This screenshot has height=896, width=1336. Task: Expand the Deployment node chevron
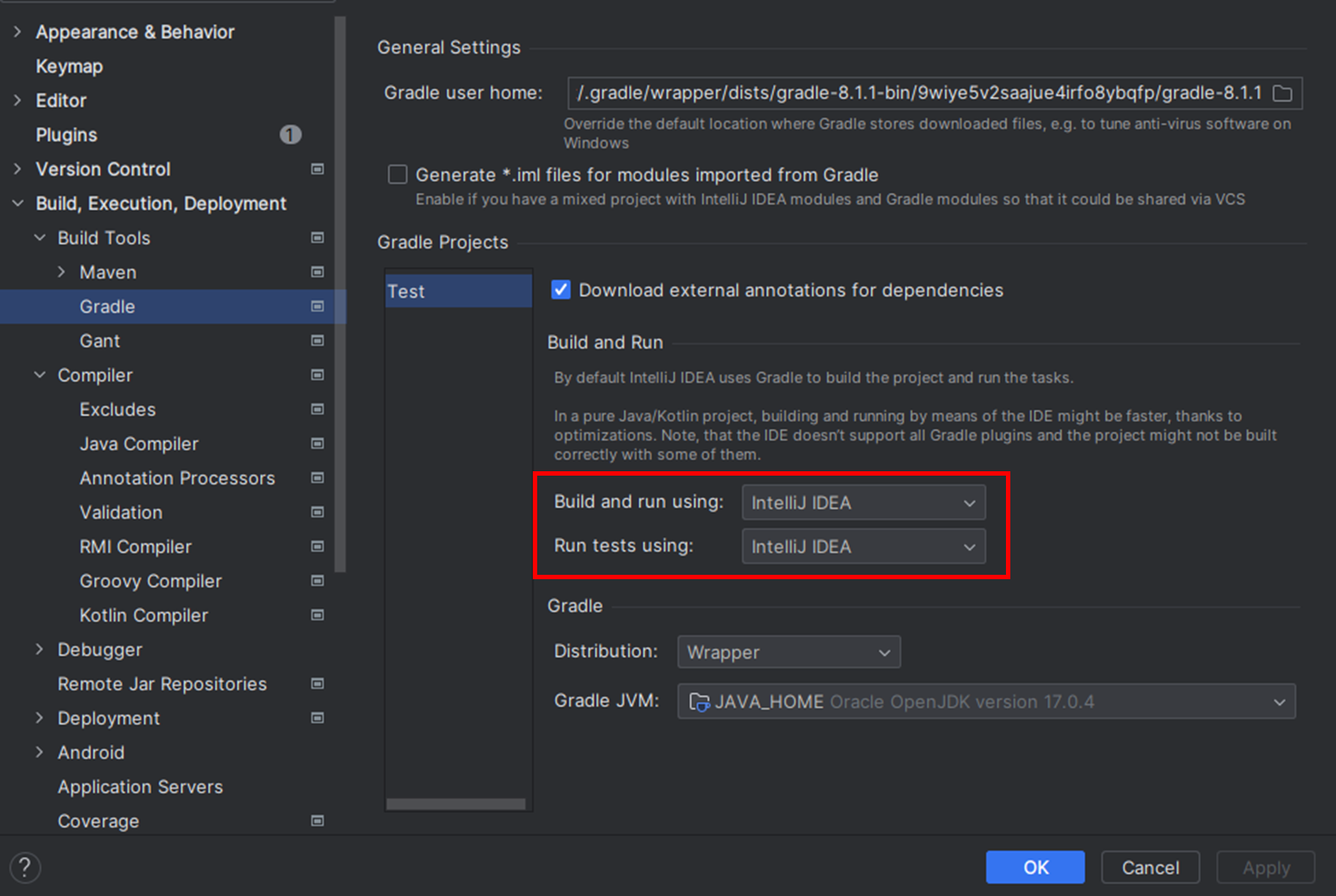coord(40,717)
